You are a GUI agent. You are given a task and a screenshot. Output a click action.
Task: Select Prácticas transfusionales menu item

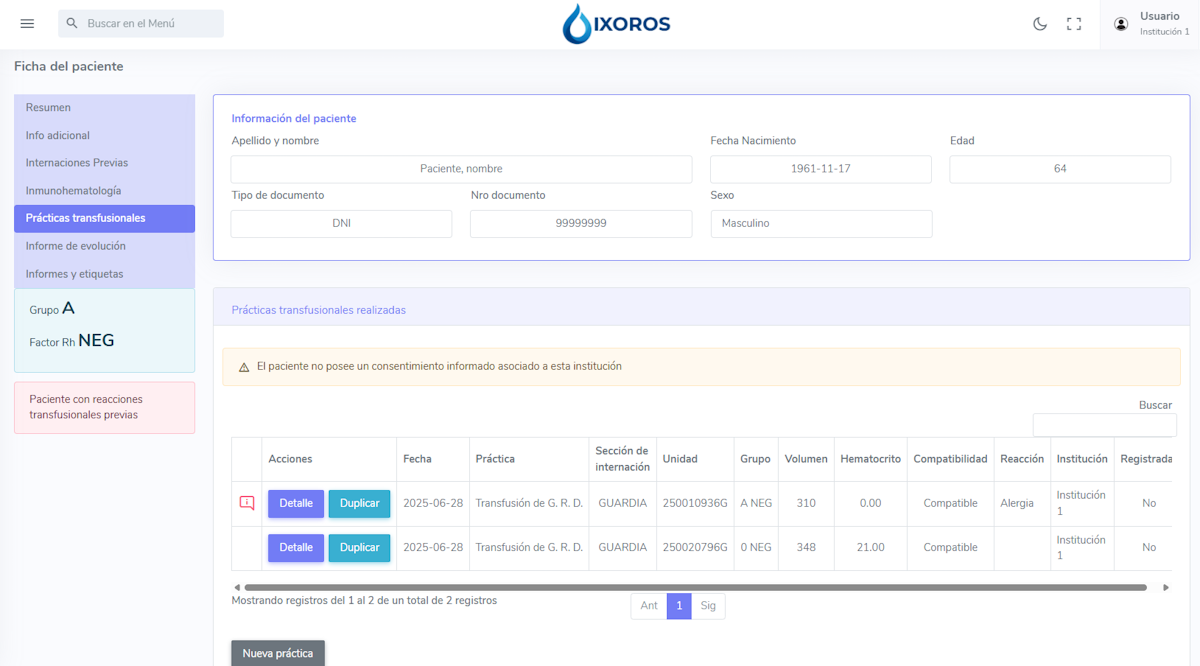point(104,218)
